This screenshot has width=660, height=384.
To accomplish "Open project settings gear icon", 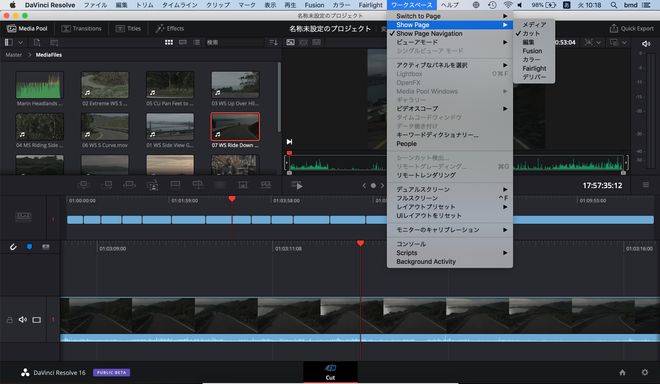I will [645, 372].
